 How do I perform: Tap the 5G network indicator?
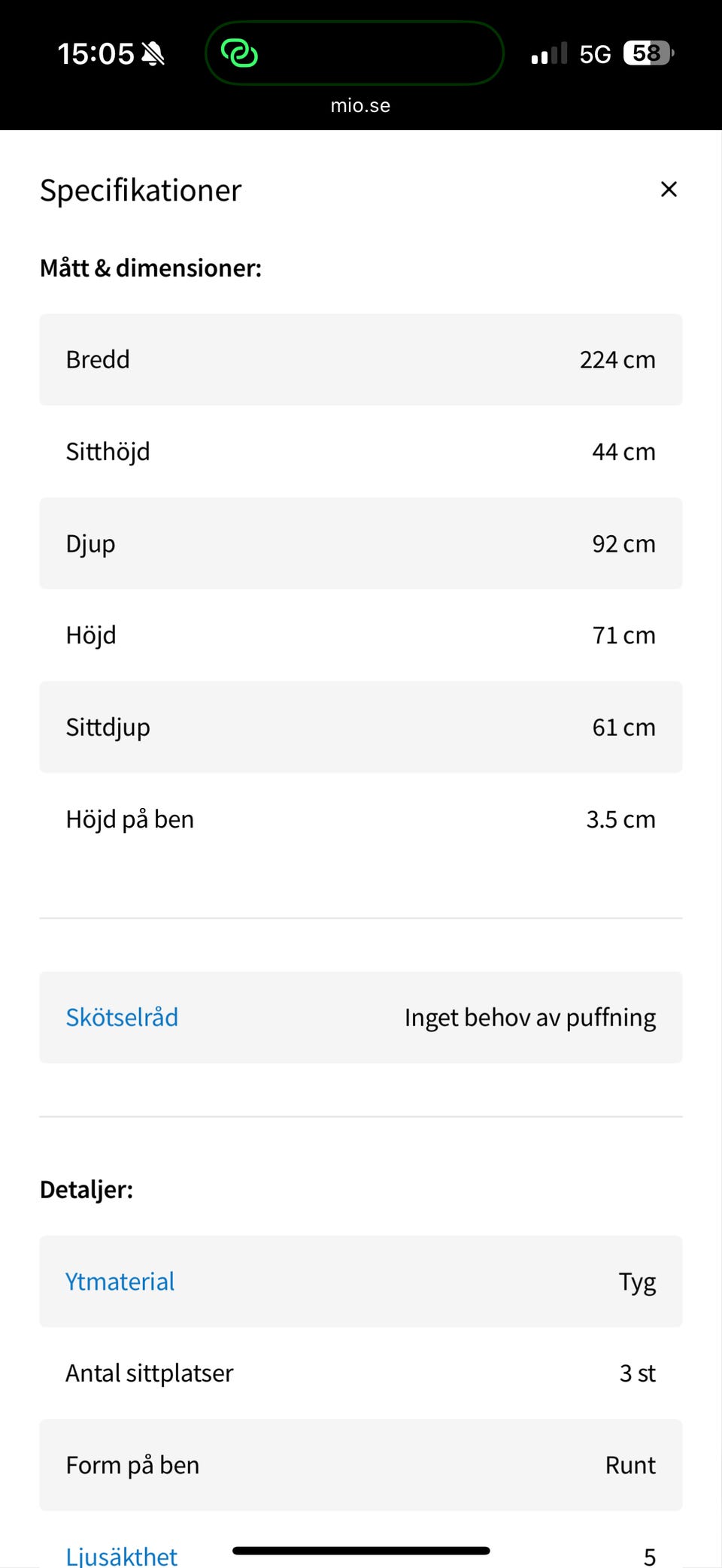pyautogui.click(x=595, y=54)
